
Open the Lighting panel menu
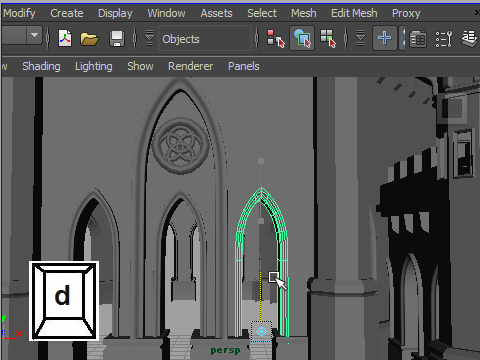click(94, 66)
